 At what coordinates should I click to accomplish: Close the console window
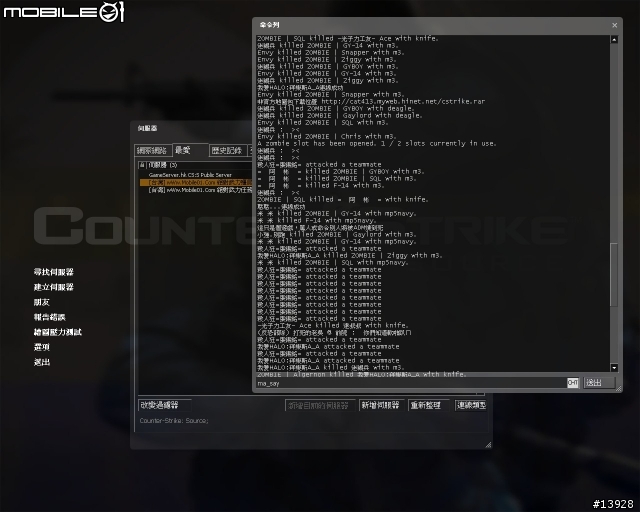click(x=614, y=25)
